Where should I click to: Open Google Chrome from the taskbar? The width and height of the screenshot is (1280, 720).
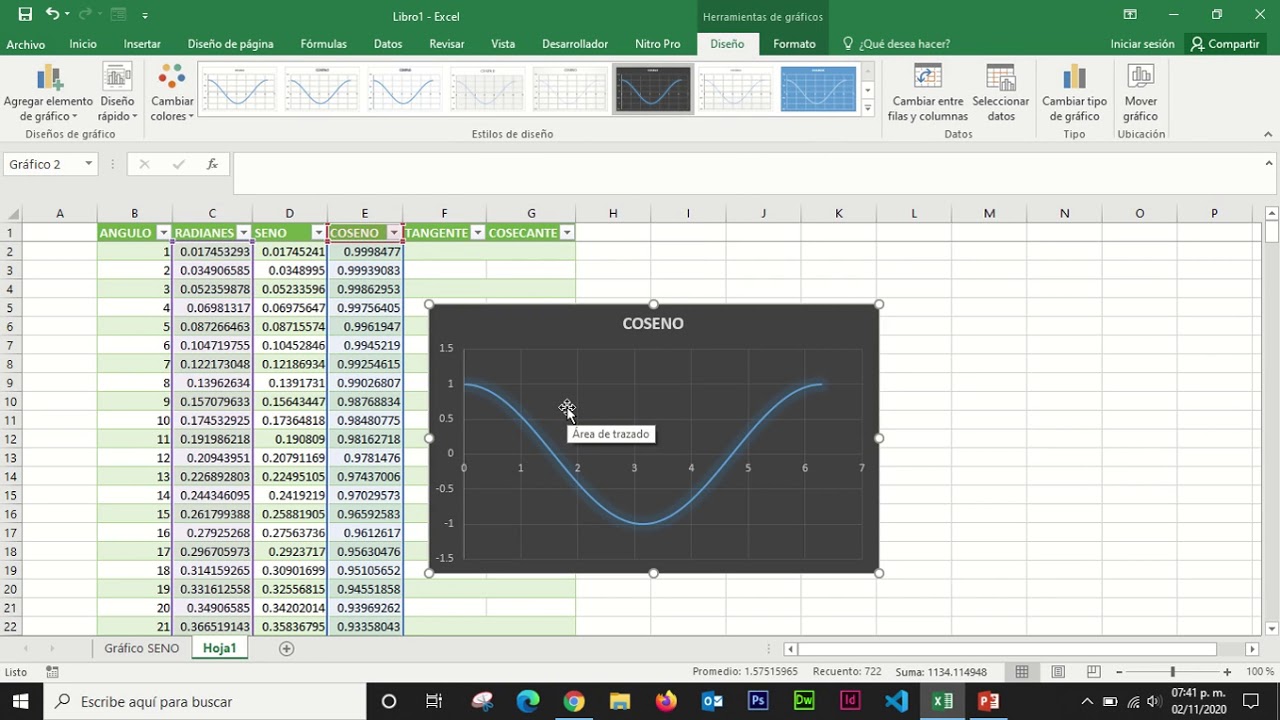point(573,701)
